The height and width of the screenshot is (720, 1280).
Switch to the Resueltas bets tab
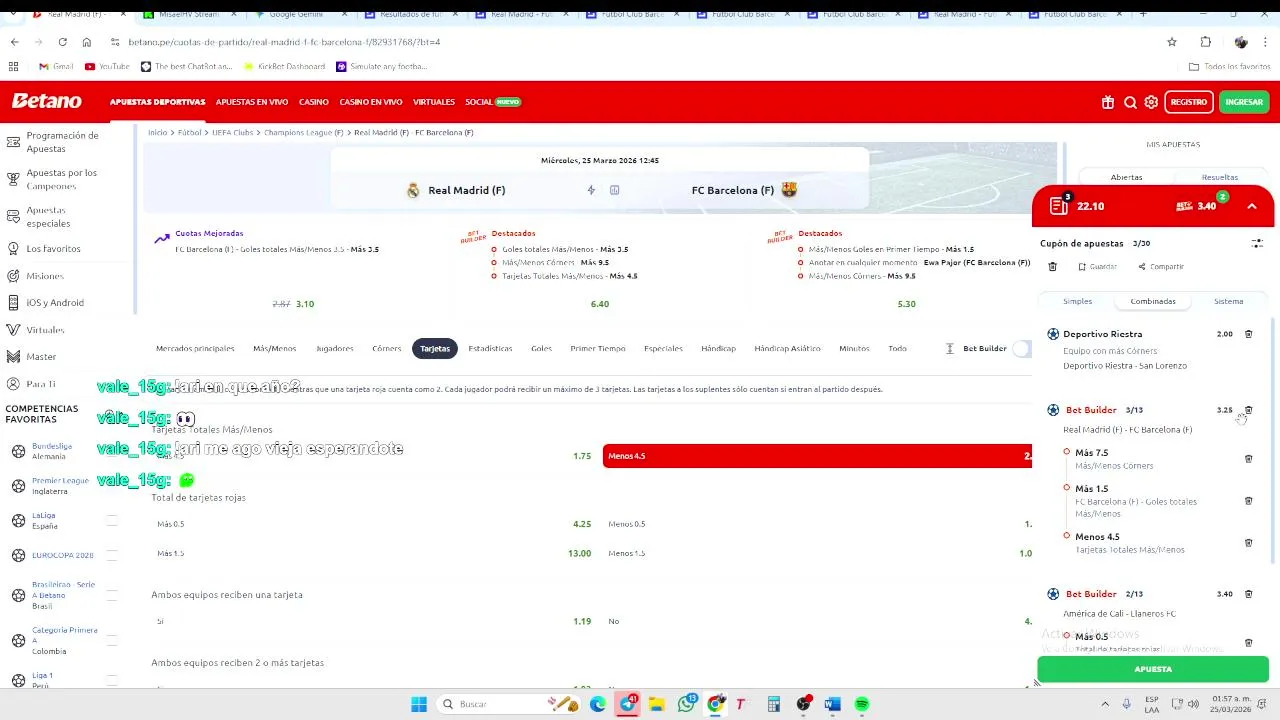[1220, 177]
